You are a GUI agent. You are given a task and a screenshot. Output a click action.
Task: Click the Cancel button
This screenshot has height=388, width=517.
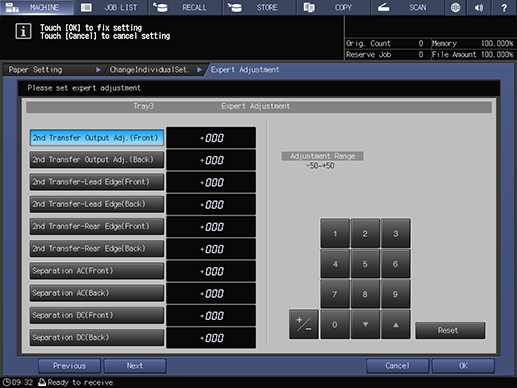click(397, 366)
